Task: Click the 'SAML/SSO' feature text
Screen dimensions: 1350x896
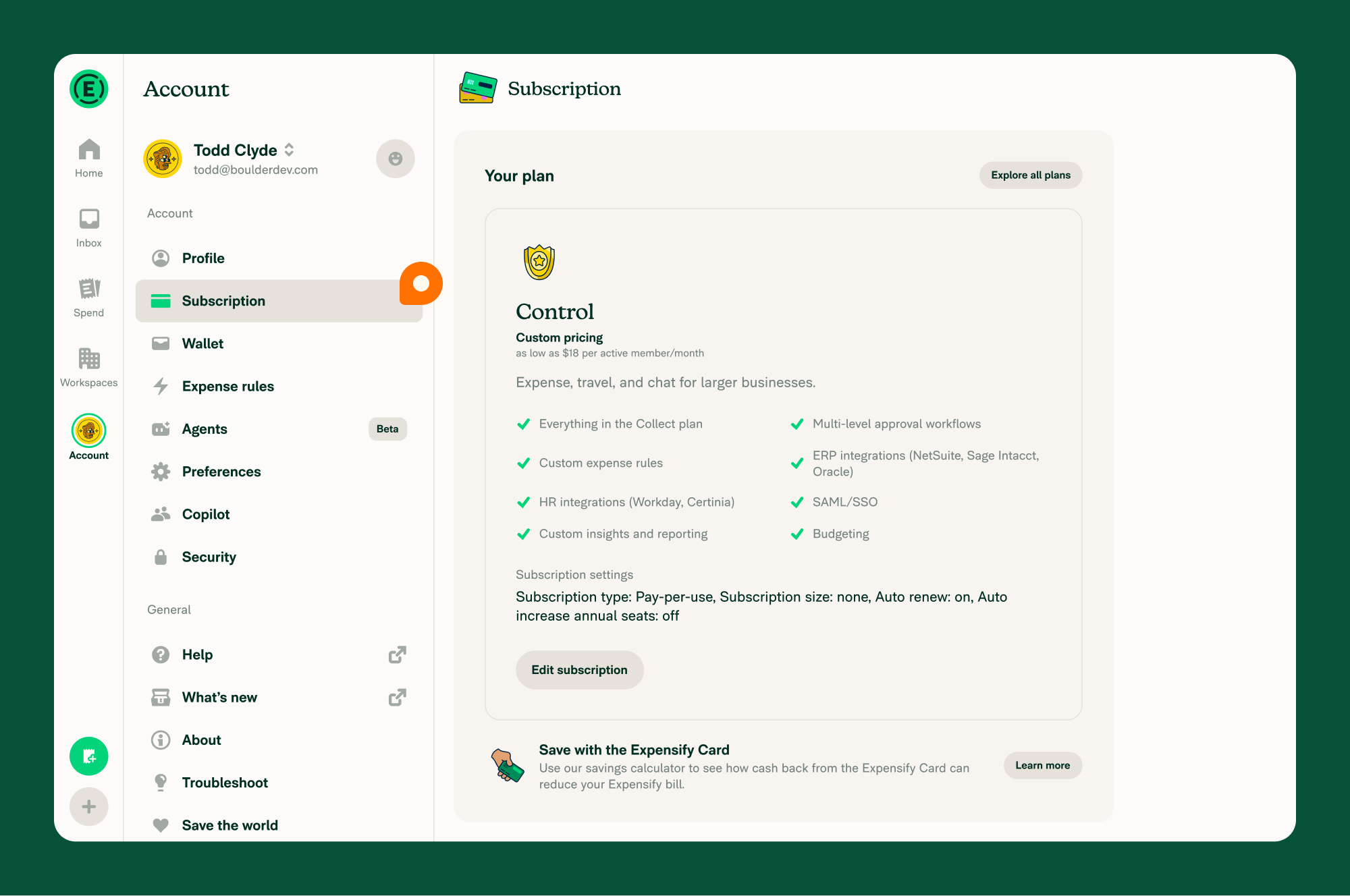Action: (845, 502)
